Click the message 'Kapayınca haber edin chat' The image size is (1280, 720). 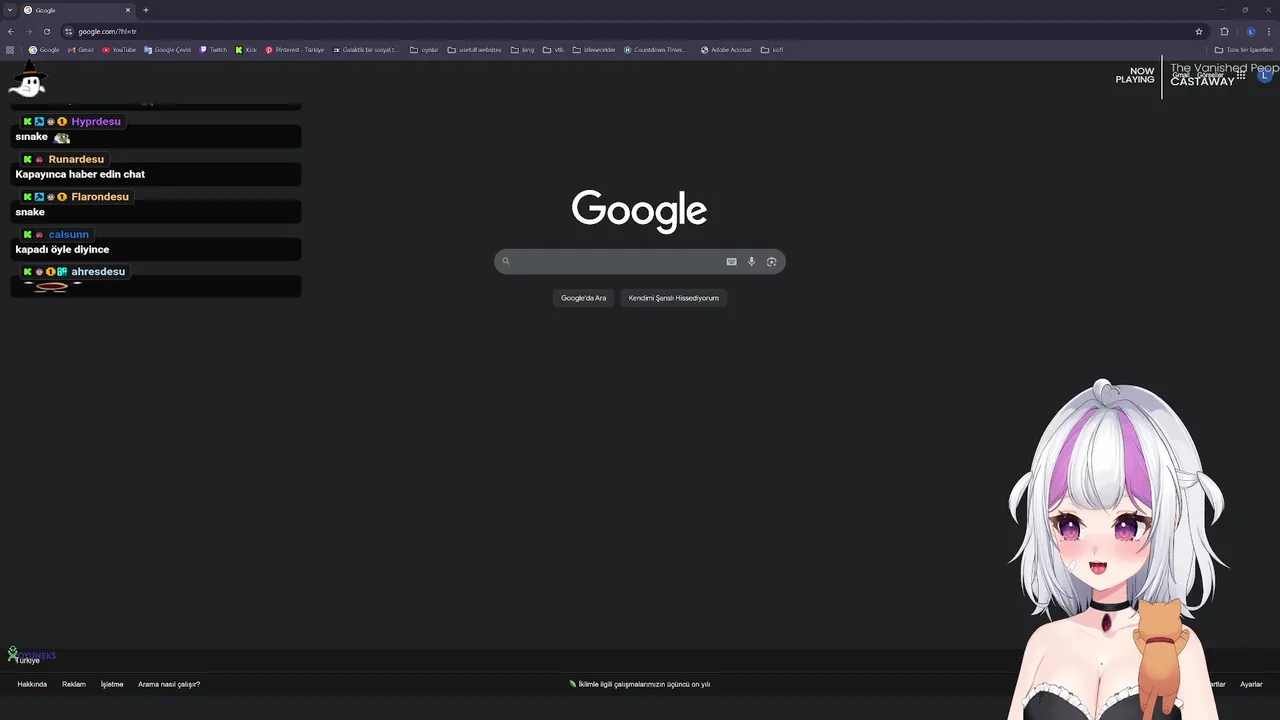80,174
